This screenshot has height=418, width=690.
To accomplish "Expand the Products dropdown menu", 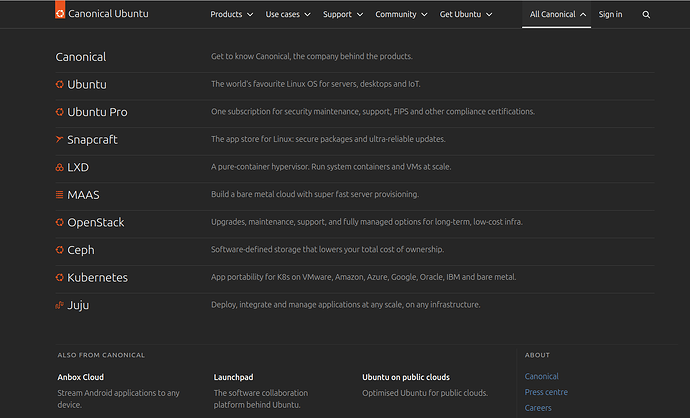I will coord(232,15).
